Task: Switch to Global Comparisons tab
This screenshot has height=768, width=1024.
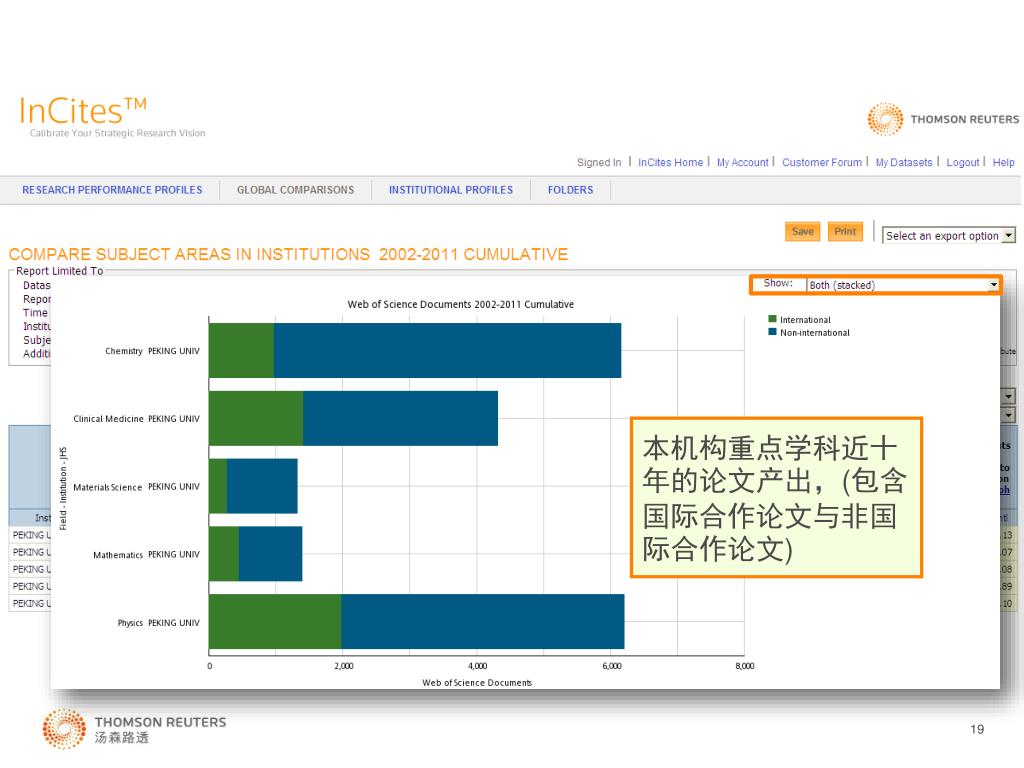Action: pyautogui.click(x=295, y=190)
